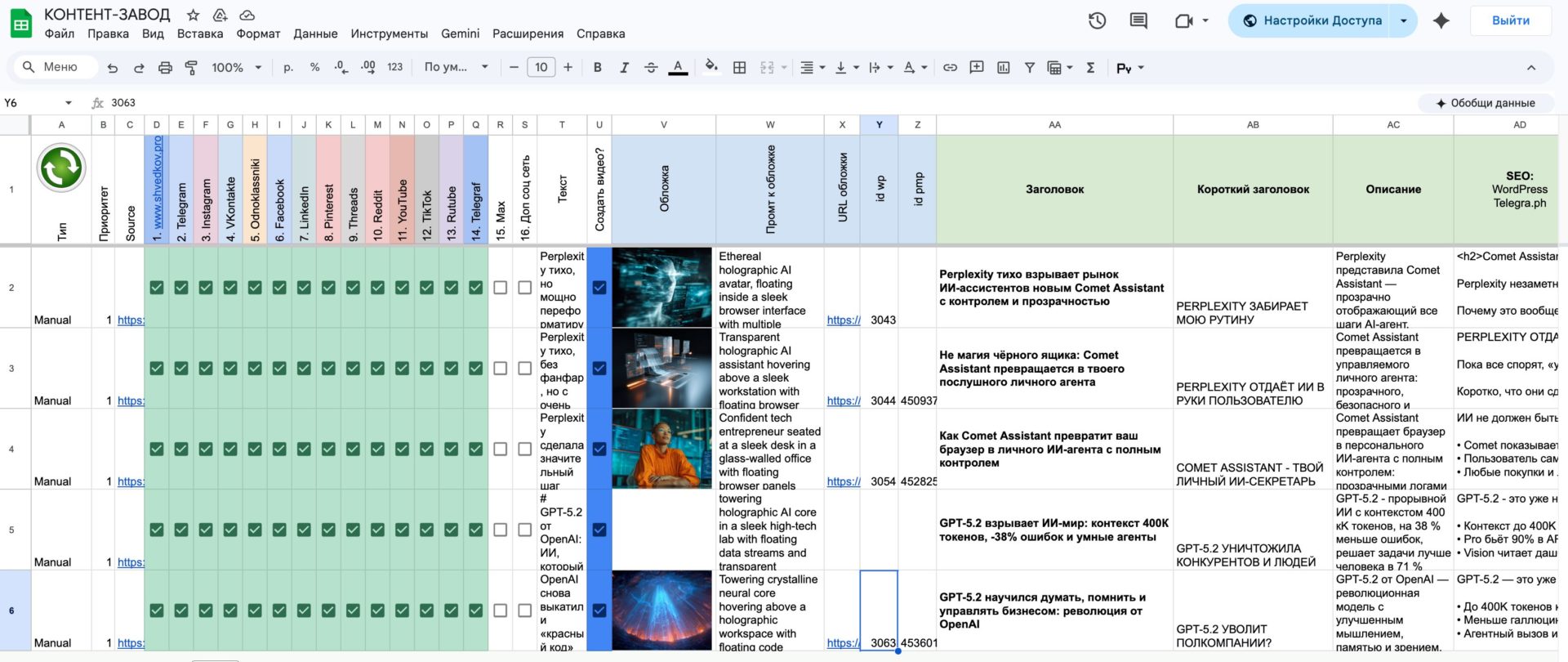Open the Gemini sparkle panel
Viewport: 1568px width, 662px height.
coord(1441,20)
